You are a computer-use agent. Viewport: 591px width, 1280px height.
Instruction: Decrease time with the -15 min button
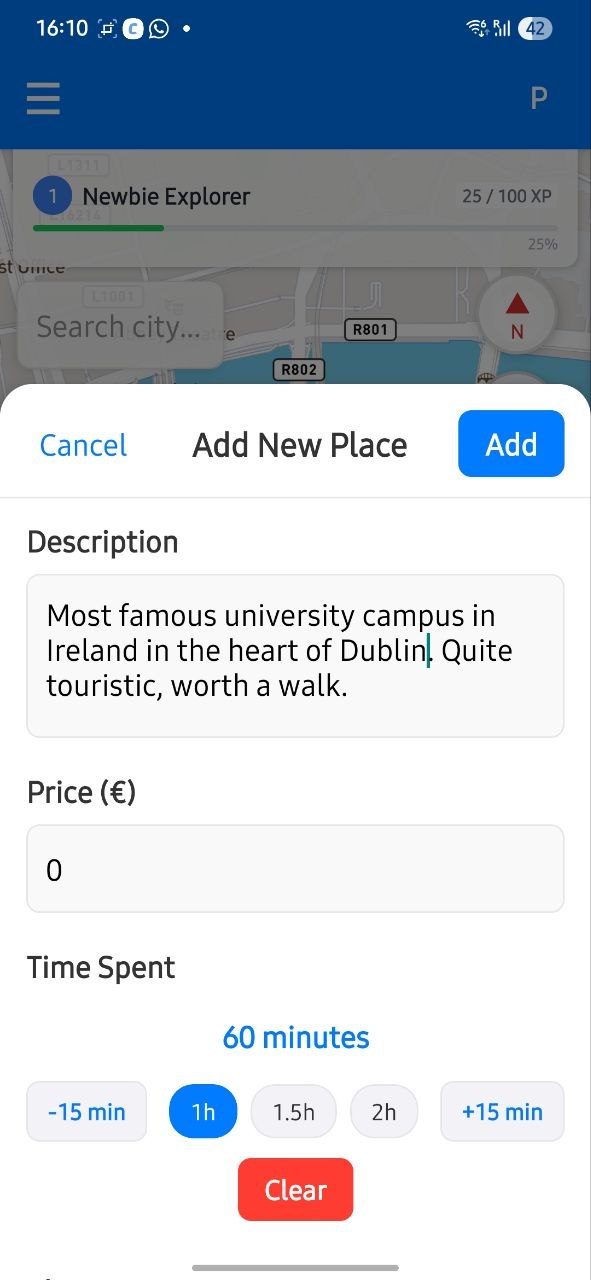pyautogui.click(x=86, y=1111)
